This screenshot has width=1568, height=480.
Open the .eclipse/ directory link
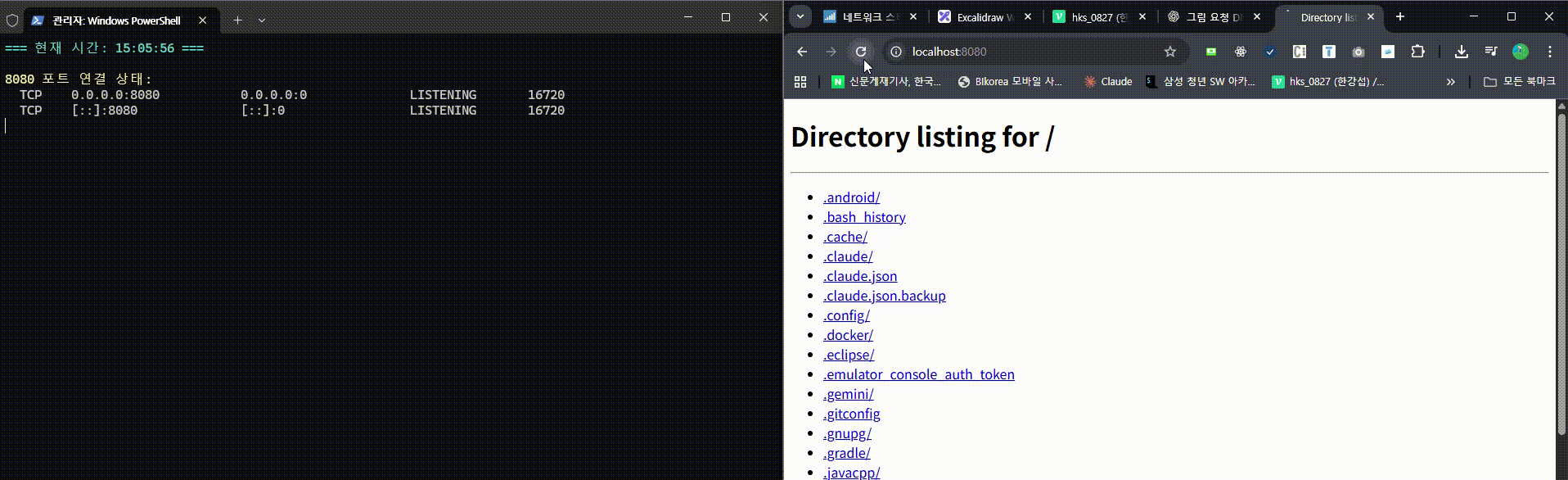[x=849, y=355]
